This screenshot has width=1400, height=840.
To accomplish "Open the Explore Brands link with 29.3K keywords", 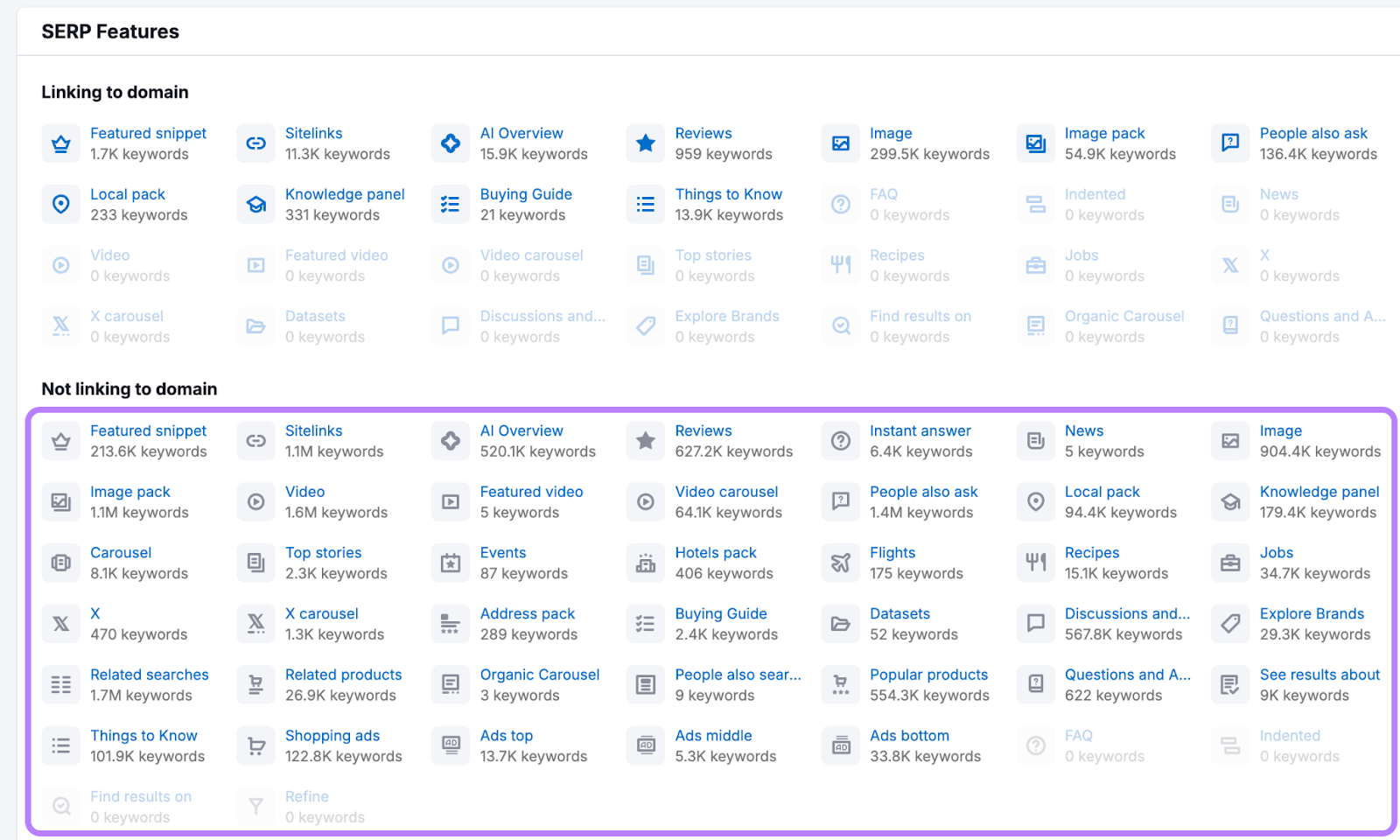I will (1312, 613).
